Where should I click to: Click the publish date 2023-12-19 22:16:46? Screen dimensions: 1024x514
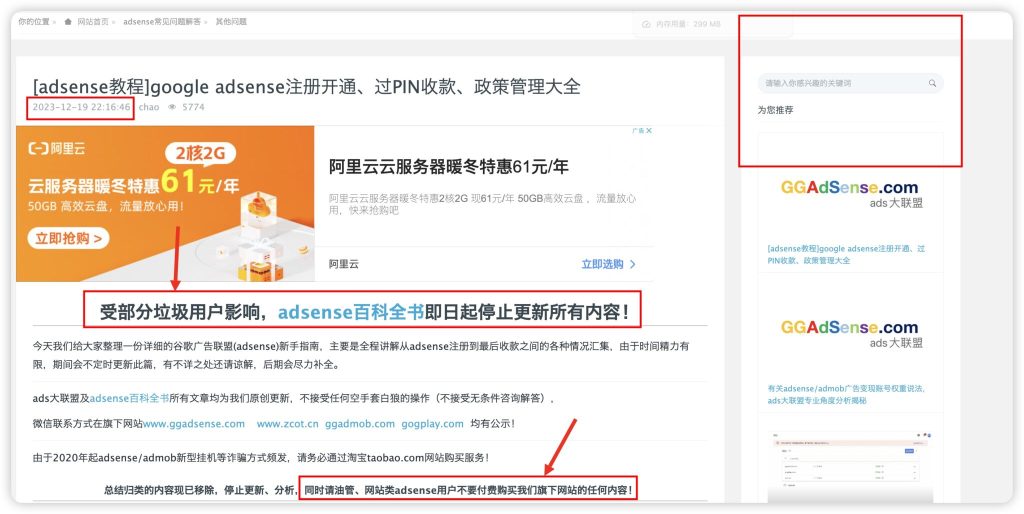[82, 107]
